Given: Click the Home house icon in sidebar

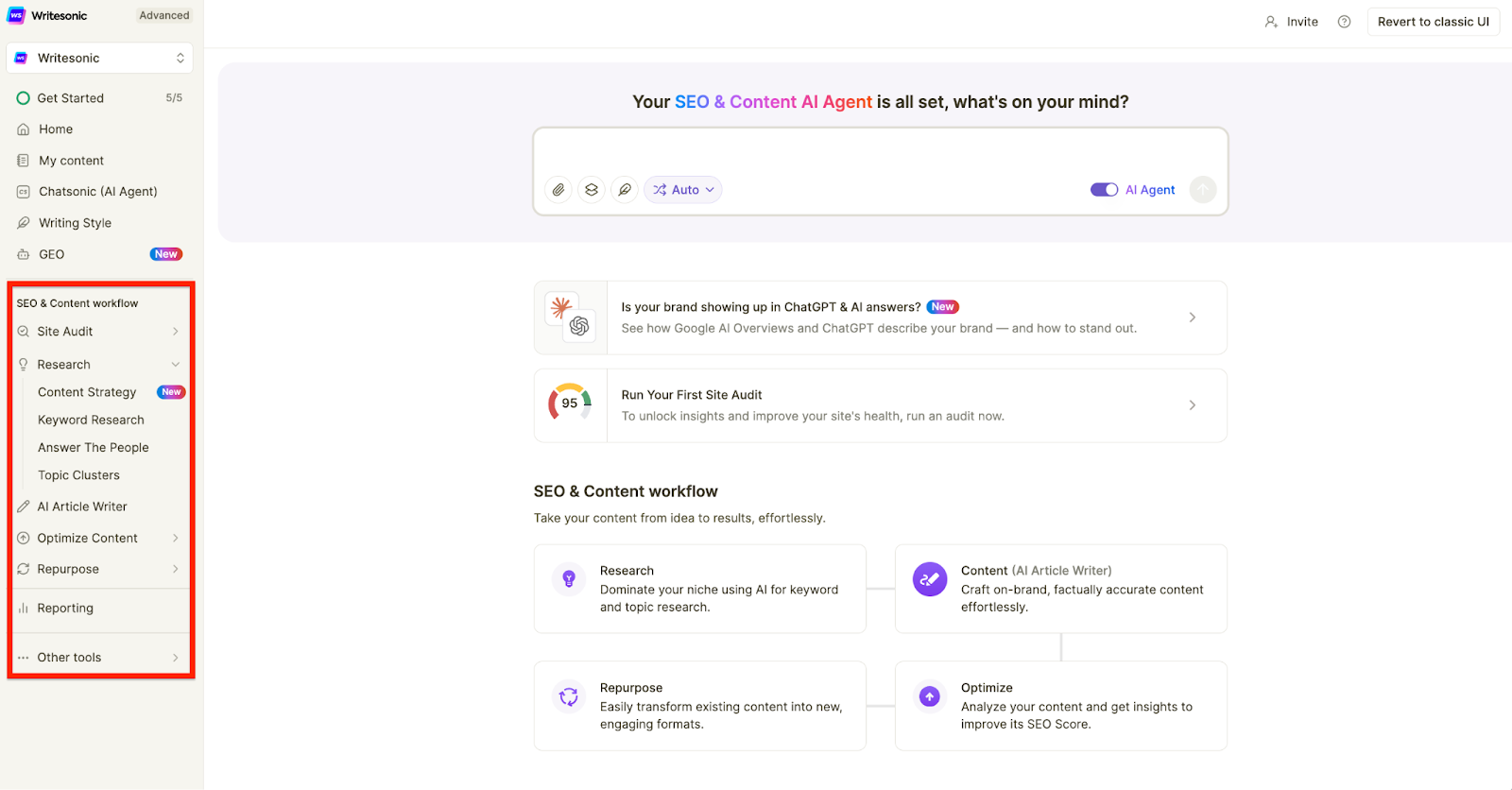Looking at the screenshot, I should pos(24,129).
